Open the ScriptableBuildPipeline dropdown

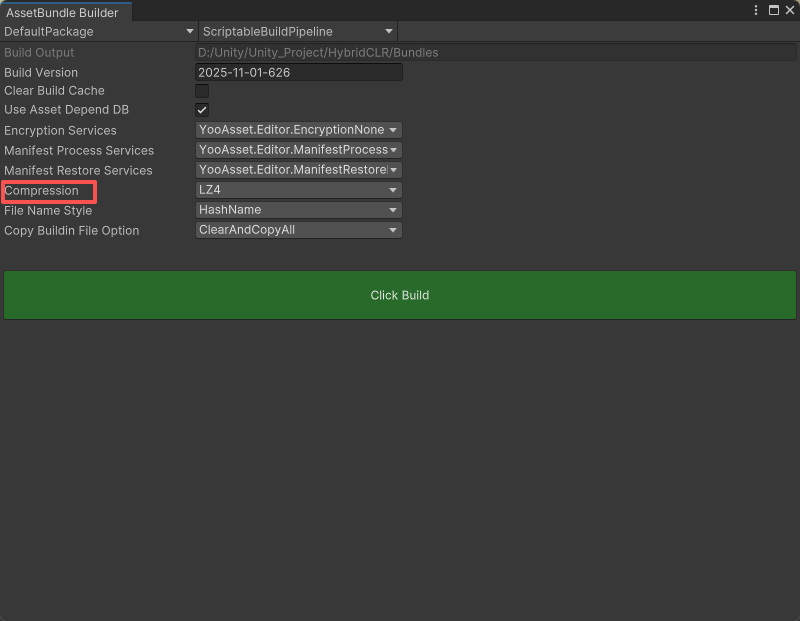pos(298,32)
